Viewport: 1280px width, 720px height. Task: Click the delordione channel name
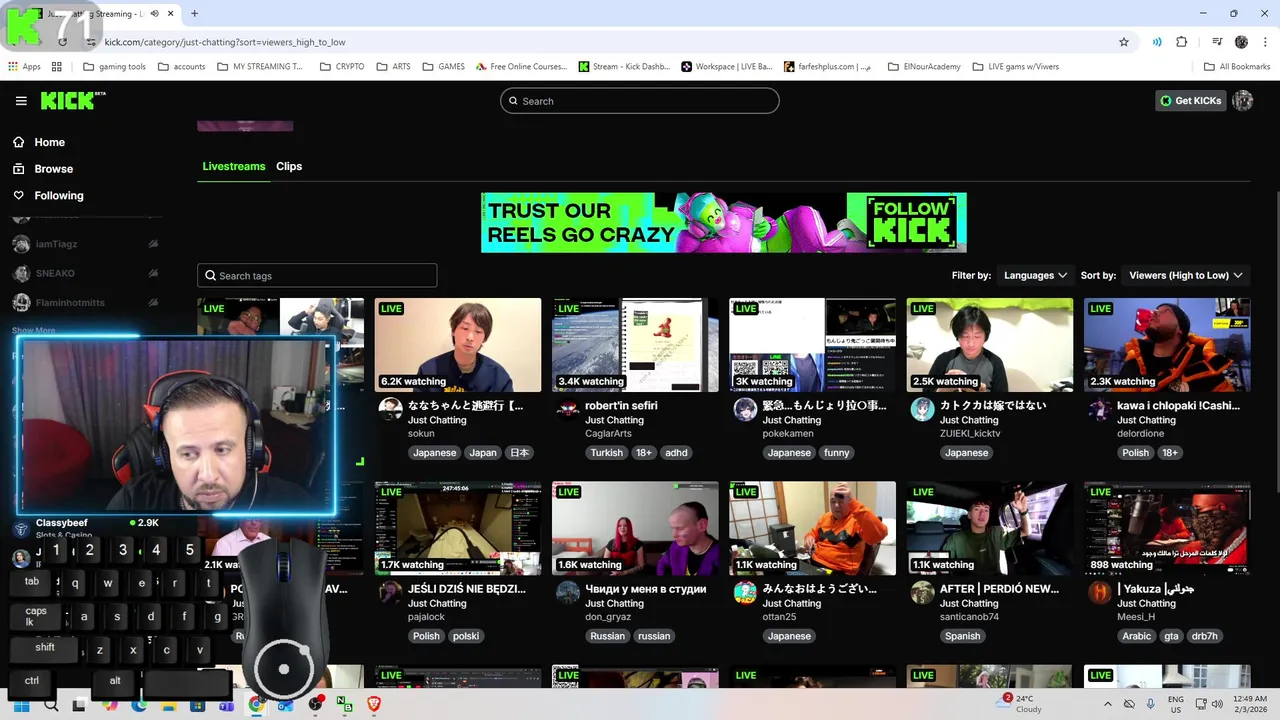pos(1142,434)
